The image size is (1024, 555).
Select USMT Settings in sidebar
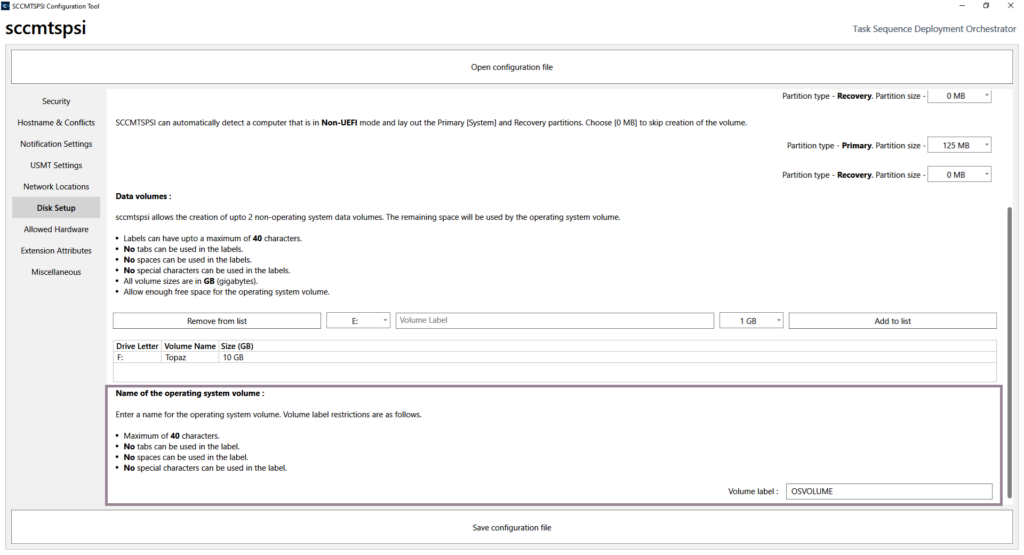point(56,165)
